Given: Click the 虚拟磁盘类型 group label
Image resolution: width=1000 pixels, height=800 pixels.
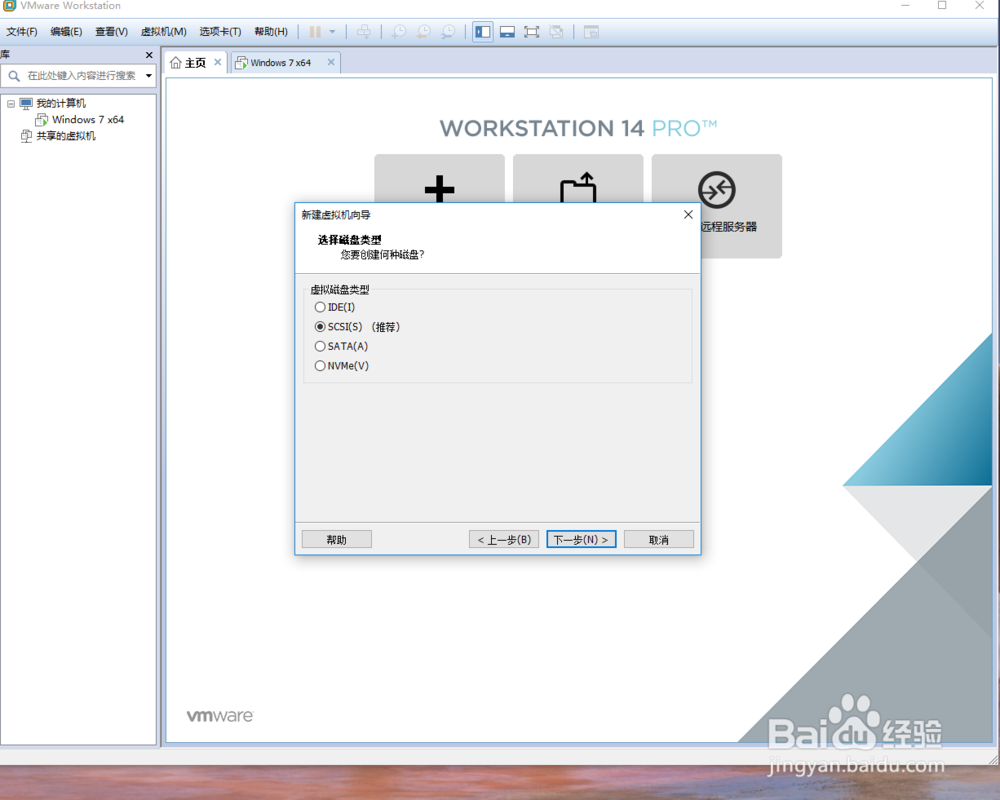Looking at the screenshot, I should (340, 290).
